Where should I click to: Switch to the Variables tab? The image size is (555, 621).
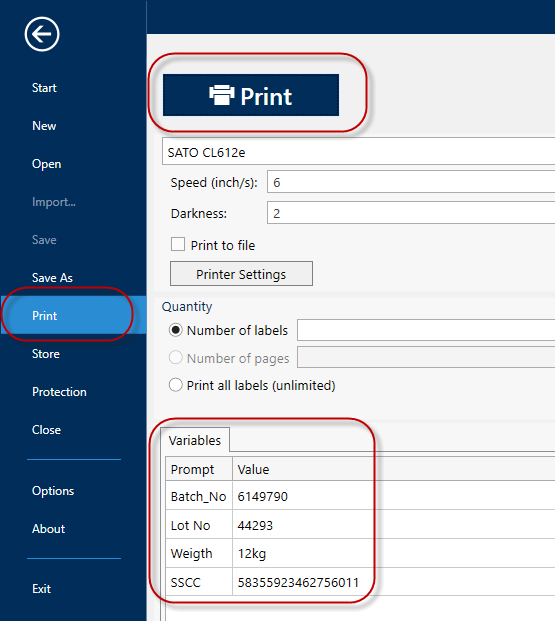coord(195,440)
